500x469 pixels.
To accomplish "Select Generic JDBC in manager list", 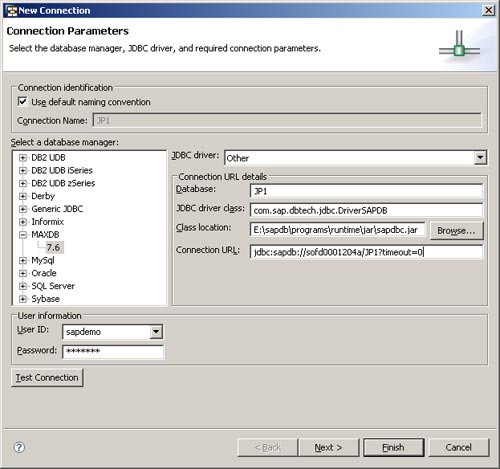I will 57,209.
